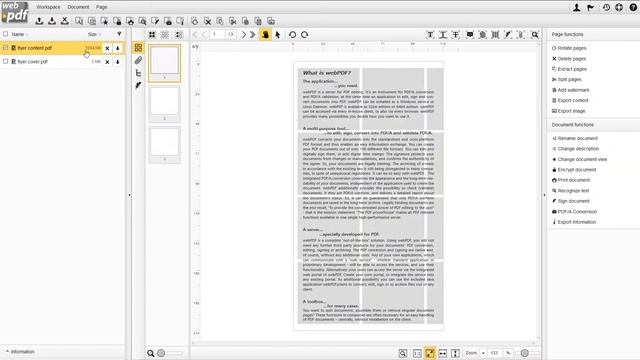640x360 pixels.
Task: Collapse the right panel splitter arrow
Action: pyautogui.click(x=544, y=195)
